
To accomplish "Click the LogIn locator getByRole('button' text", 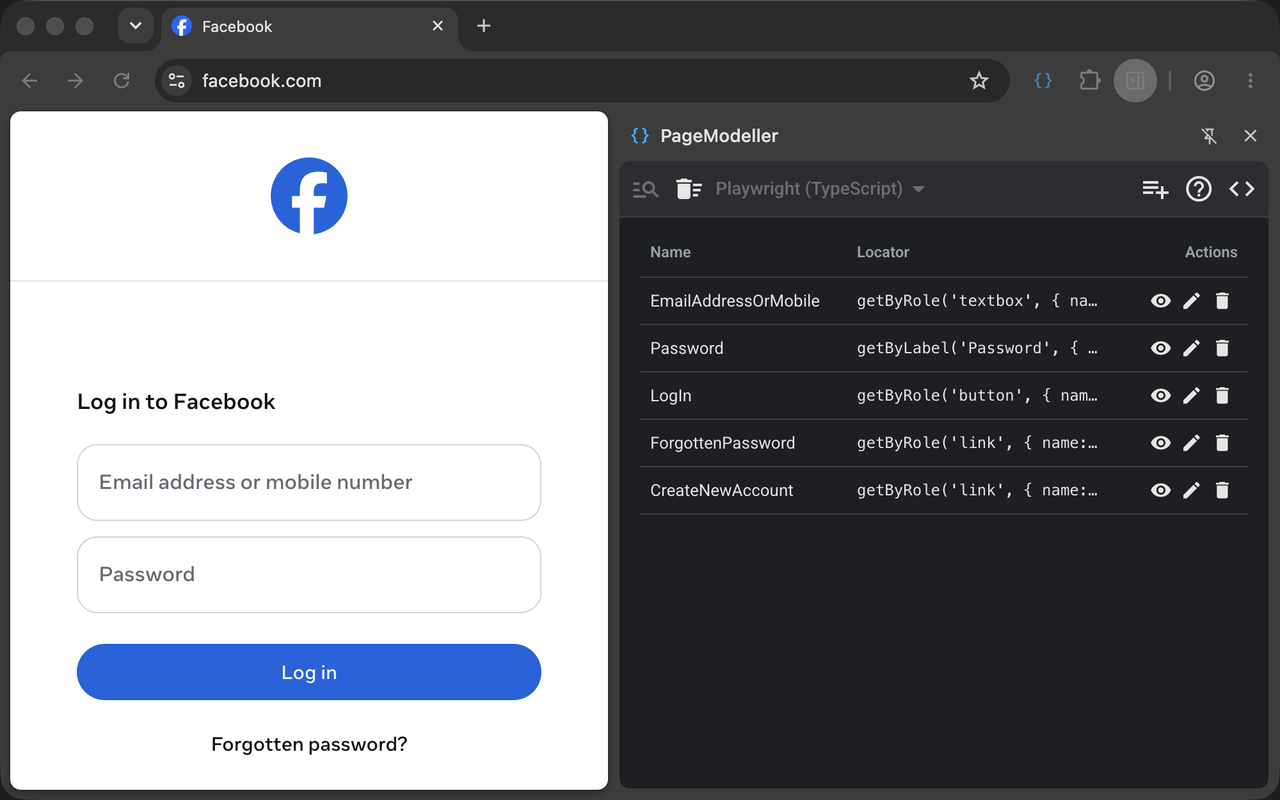I will click(x=977, y=396).
